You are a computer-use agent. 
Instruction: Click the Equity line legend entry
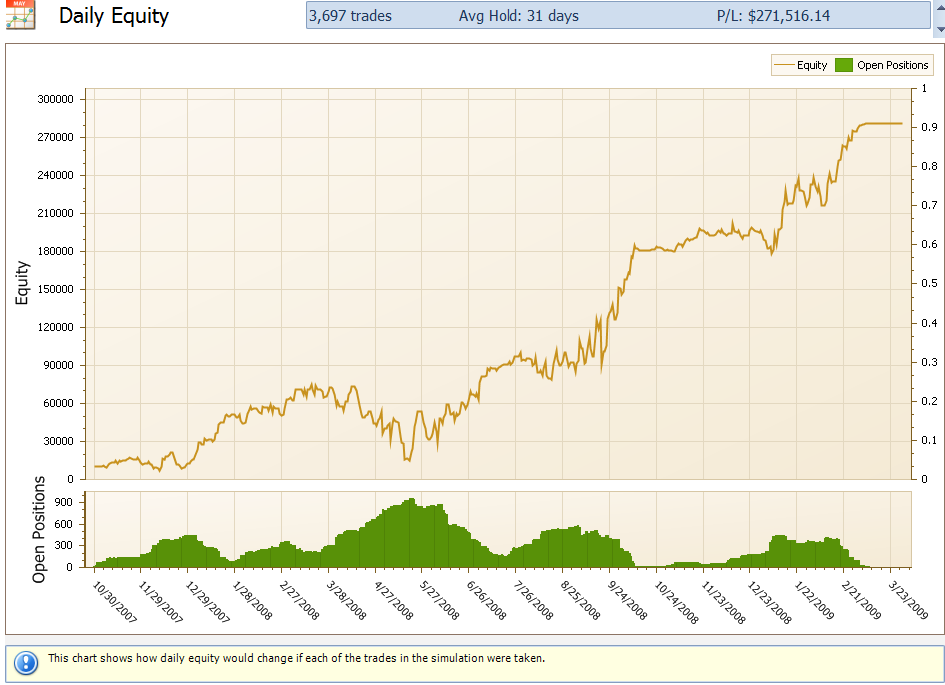800,65
